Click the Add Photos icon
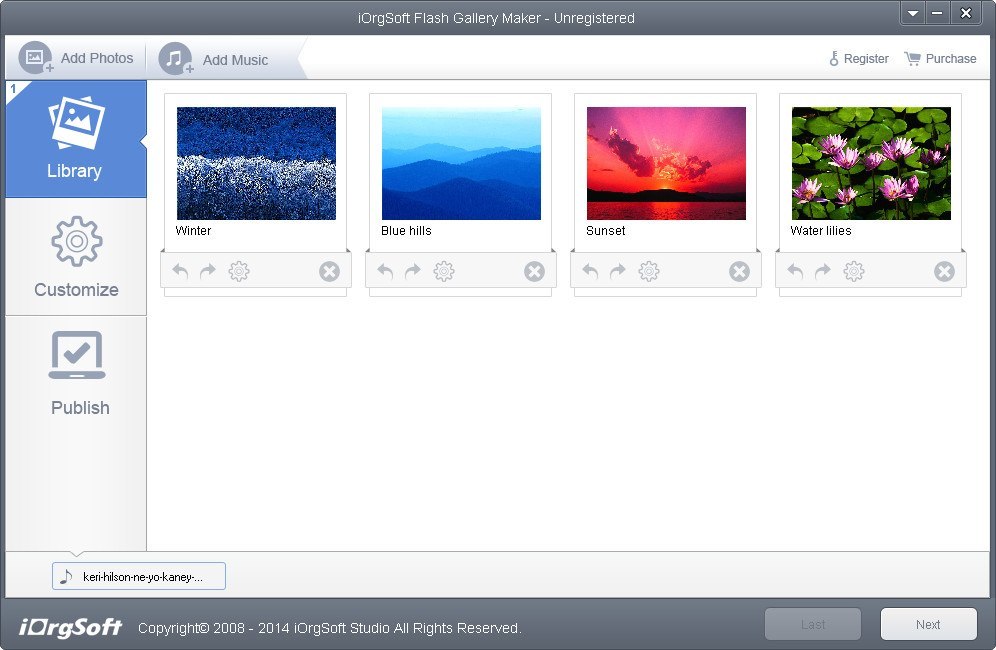This screenshot has height=650, width=996. (35, 57)
